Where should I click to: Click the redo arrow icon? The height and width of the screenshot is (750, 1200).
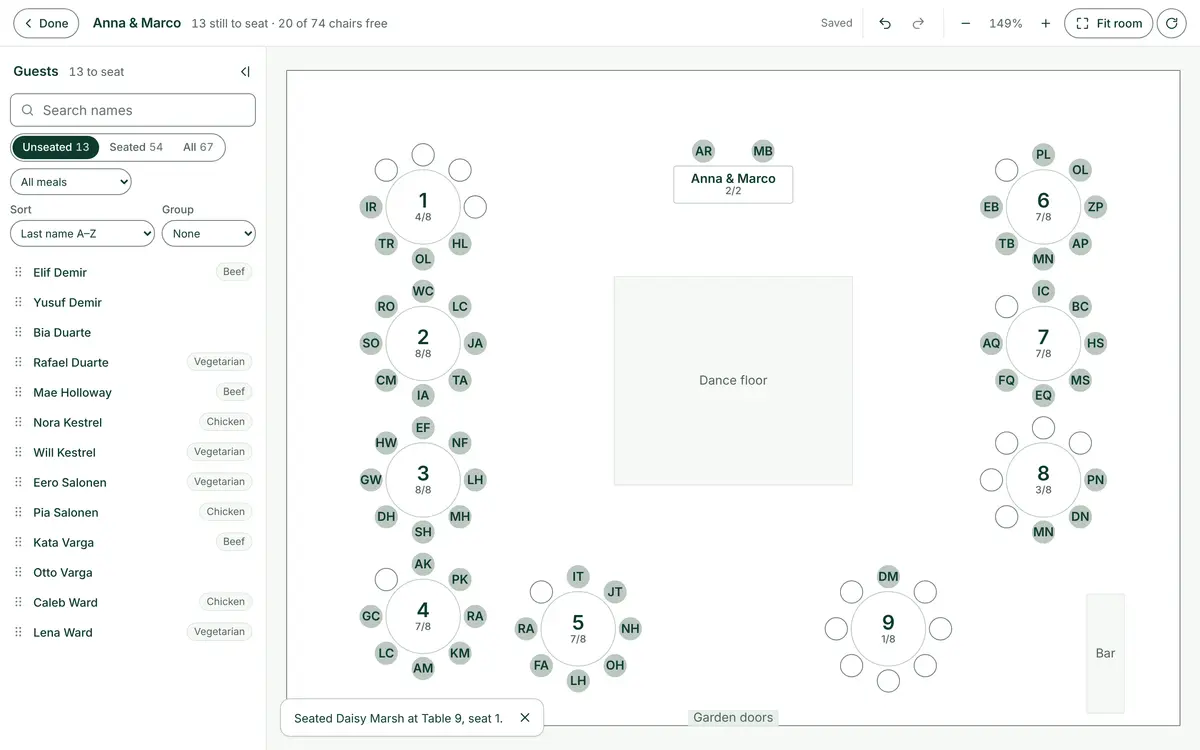point(918,23)
